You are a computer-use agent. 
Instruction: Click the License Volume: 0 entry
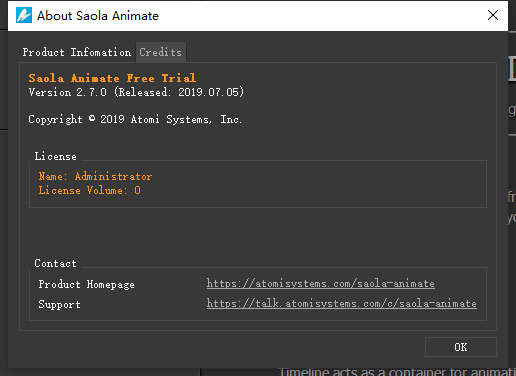[x=89, y=190]
